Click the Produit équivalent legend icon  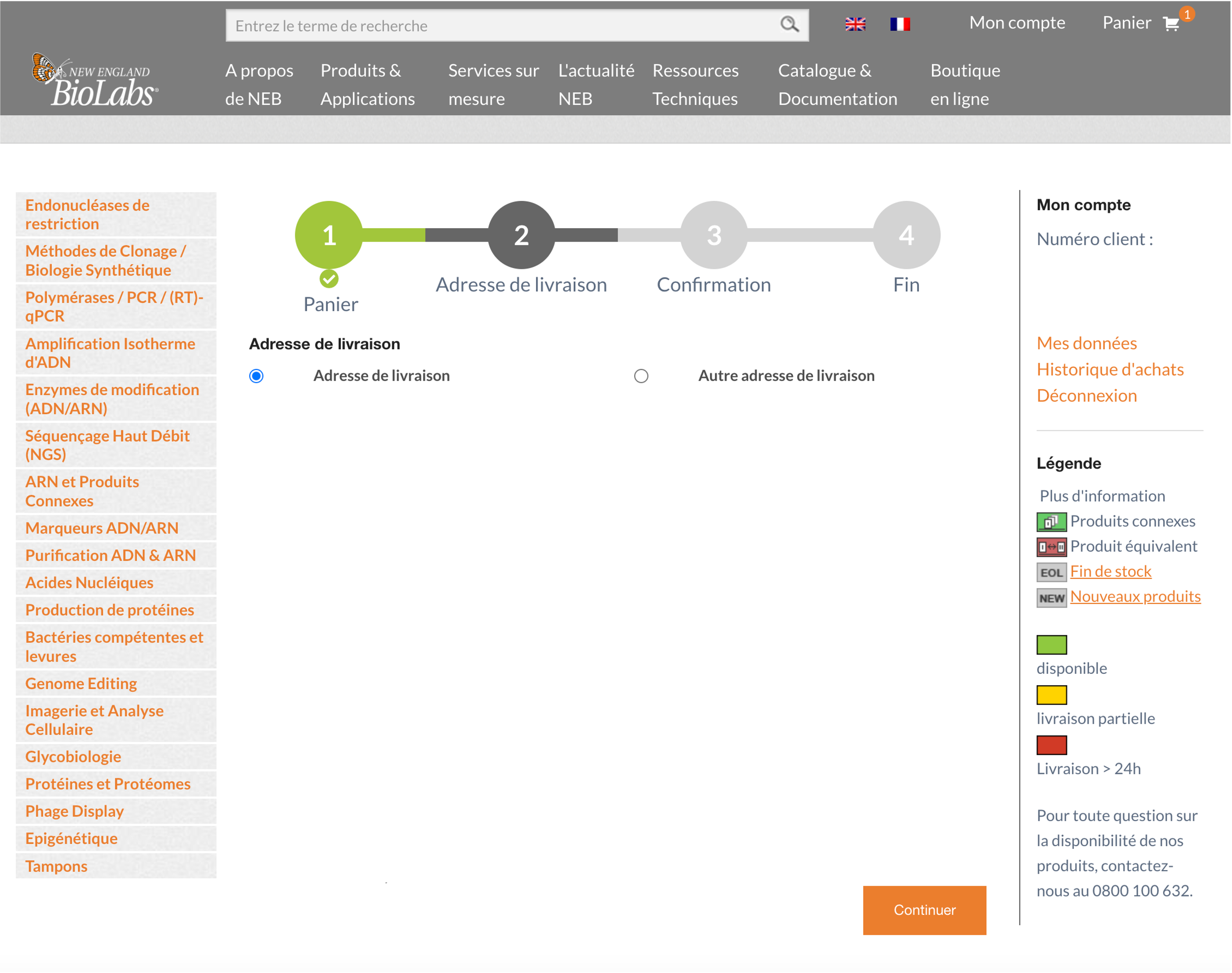click(1051, 547)
